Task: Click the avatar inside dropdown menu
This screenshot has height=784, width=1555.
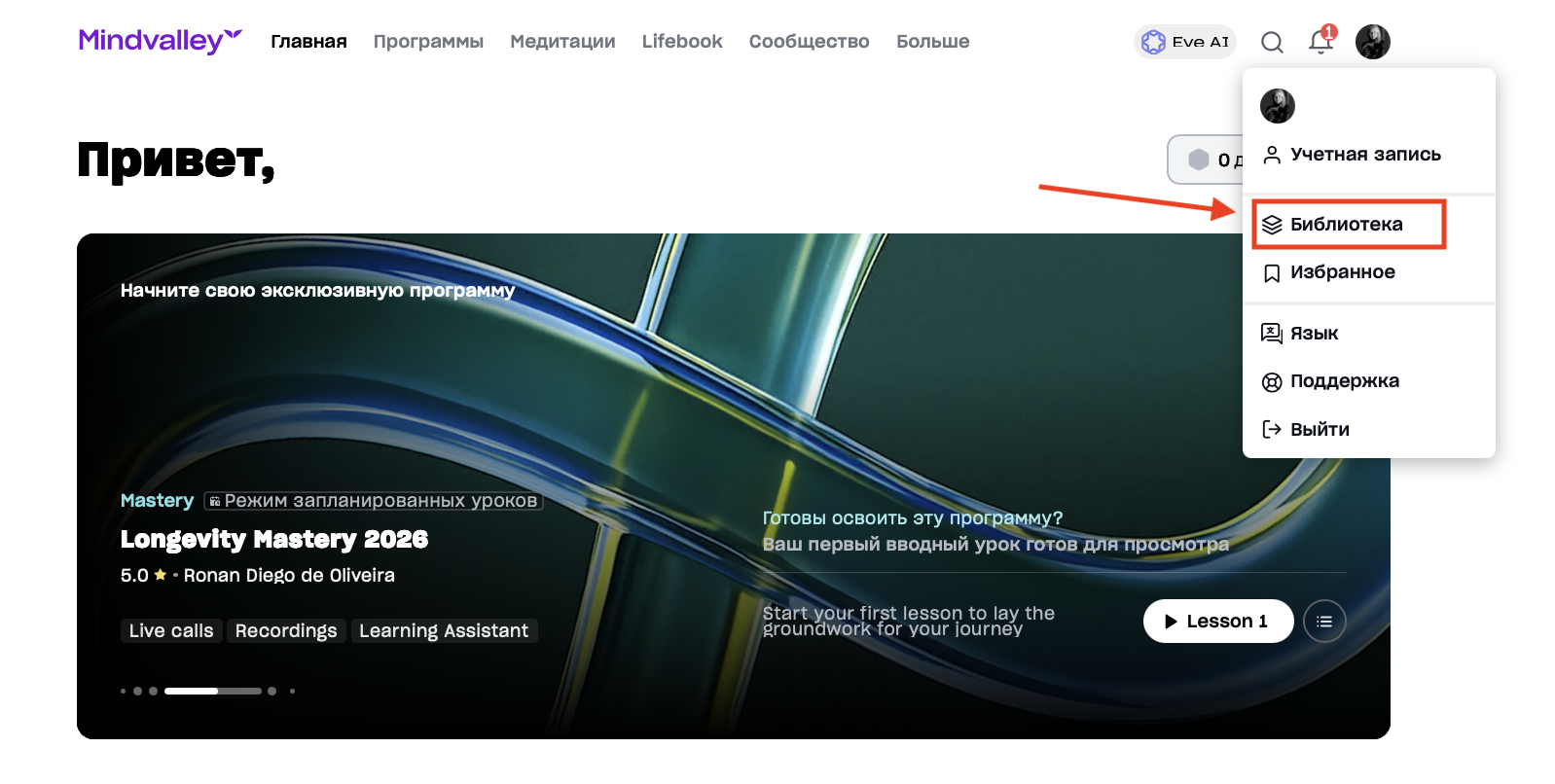Action: pos(1278,106)
